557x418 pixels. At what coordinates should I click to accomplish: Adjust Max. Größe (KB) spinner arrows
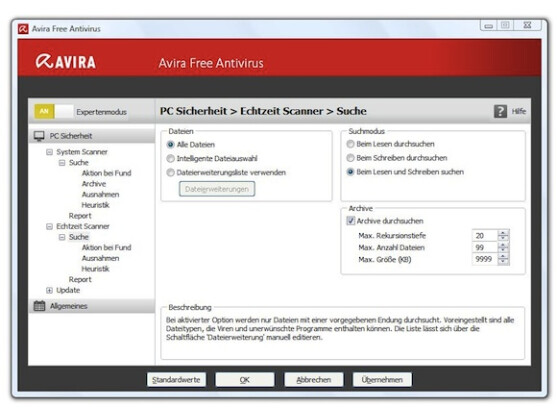(503, 259)
